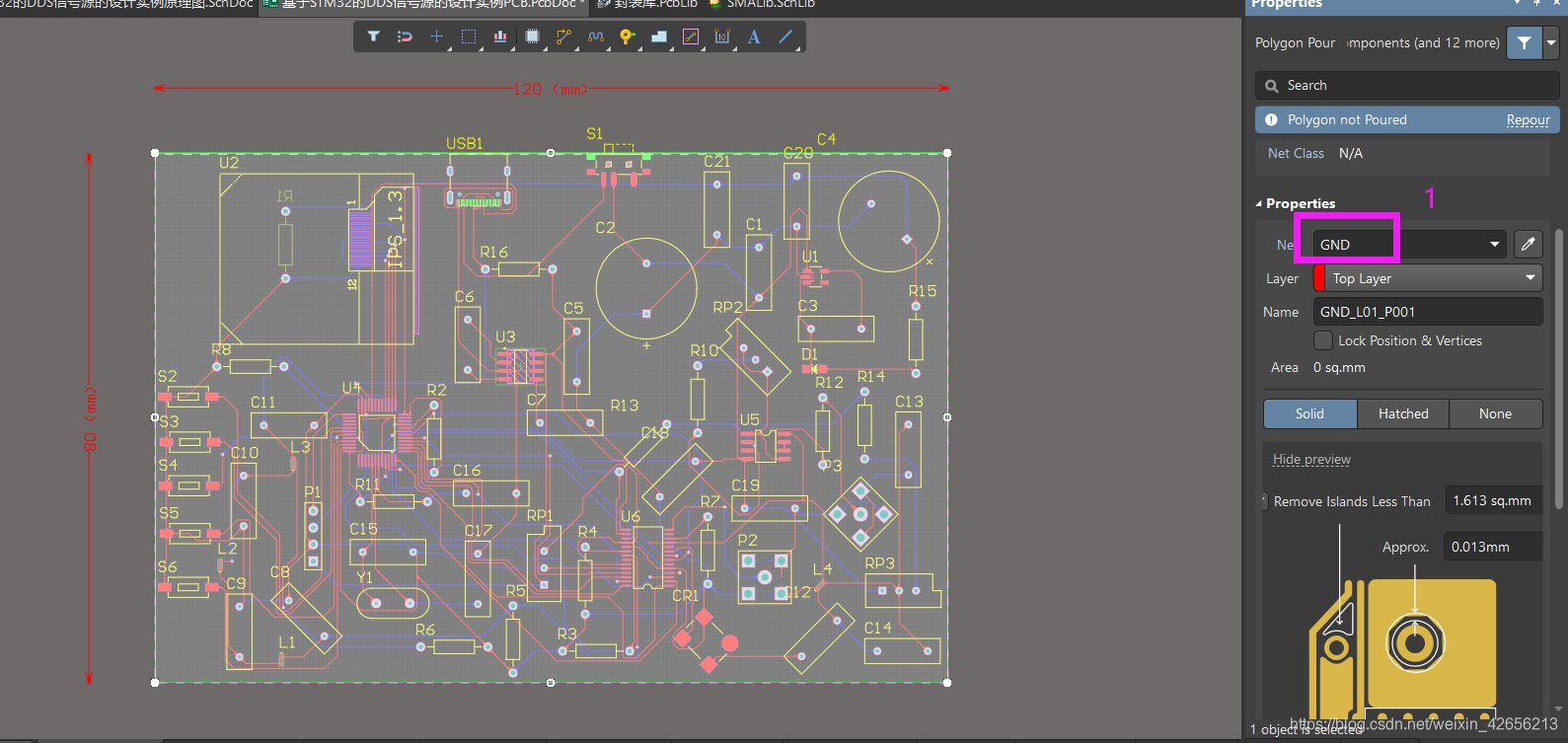Enable Lock Position & Vertices checkbox
1568x743 pixels.
1323,340
